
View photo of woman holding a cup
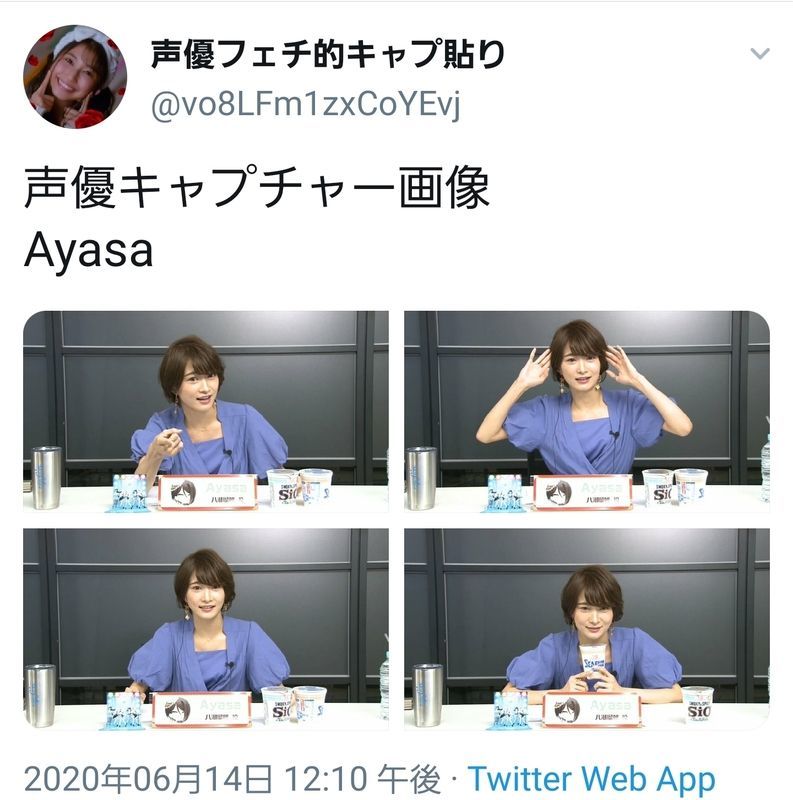587,629
